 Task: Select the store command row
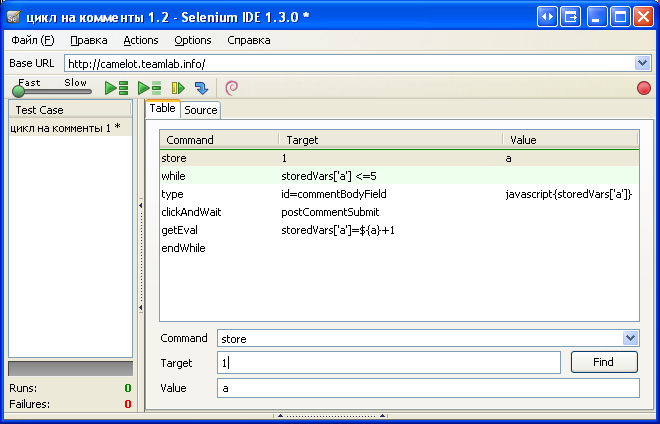coord(399,158)
